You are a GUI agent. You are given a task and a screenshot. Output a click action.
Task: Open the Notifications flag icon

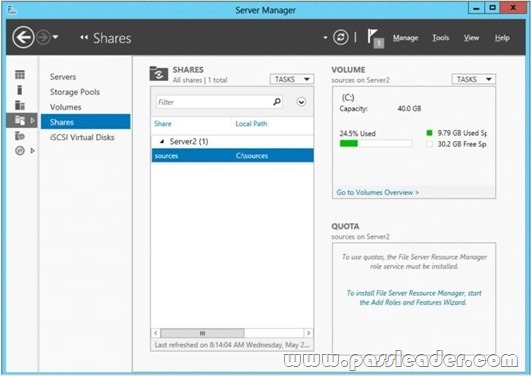click(x=375, y=38)
